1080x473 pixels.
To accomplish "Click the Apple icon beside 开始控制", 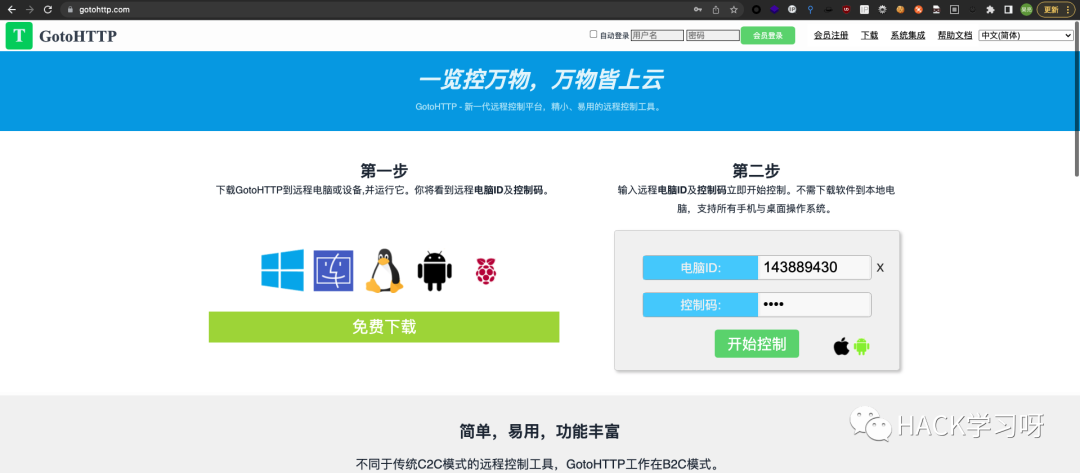I will (841, 346).
